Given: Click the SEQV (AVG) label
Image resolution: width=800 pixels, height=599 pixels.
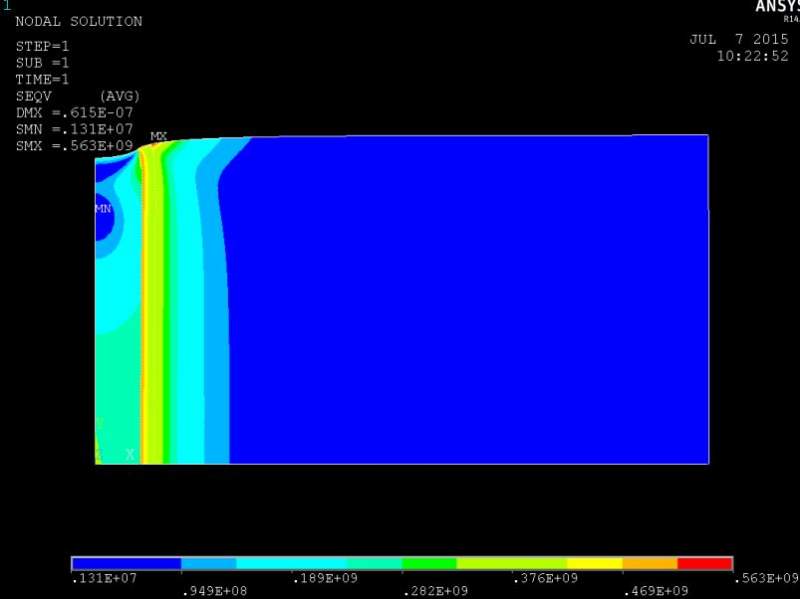Looking at the screenshot, I should (x=78, y=96).
